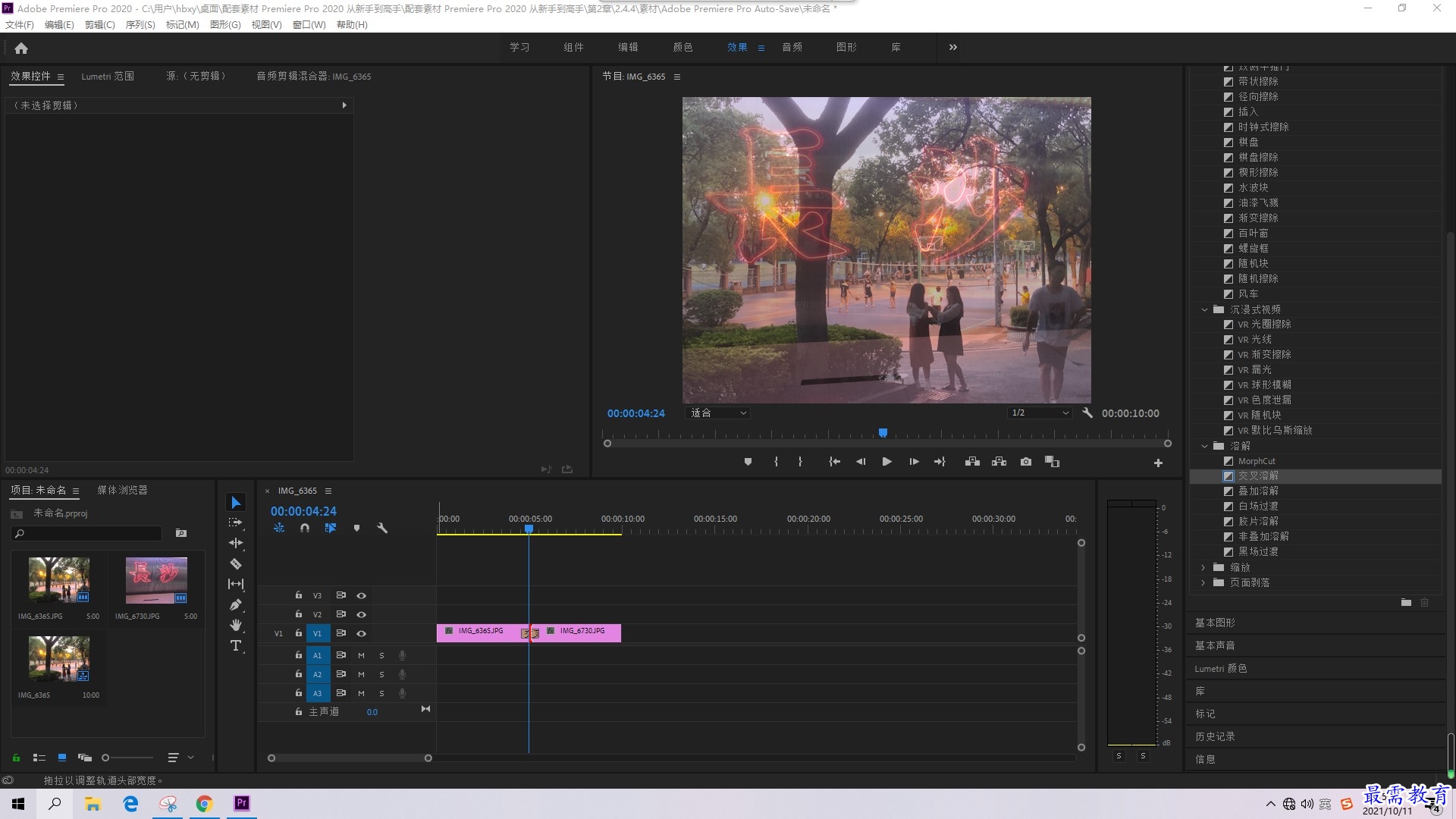Click Go to In point button
Screen dimensions: 1456x819
point(834,462)
